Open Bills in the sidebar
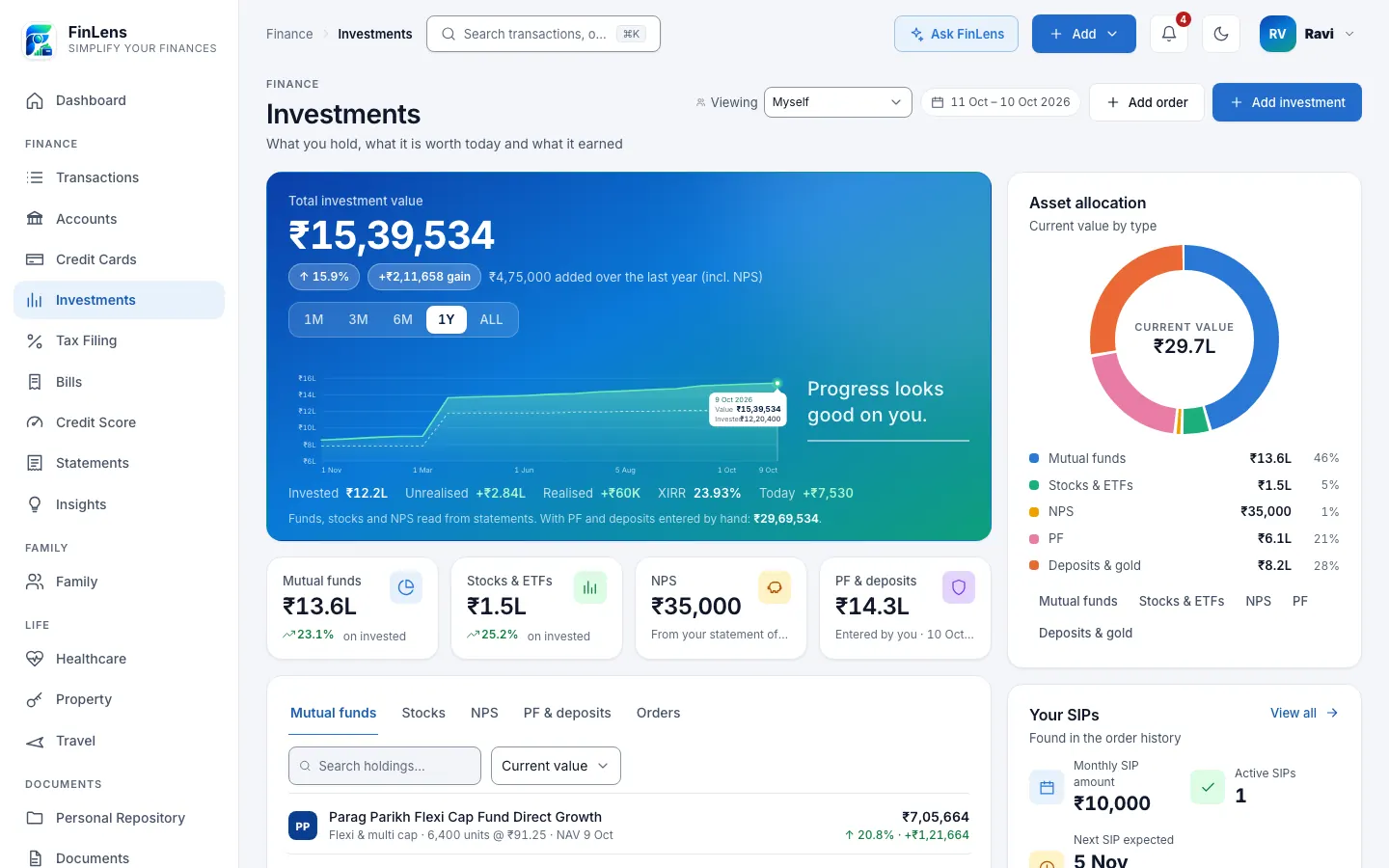Screen dimensions: 1389x868 tap(119, 382)
